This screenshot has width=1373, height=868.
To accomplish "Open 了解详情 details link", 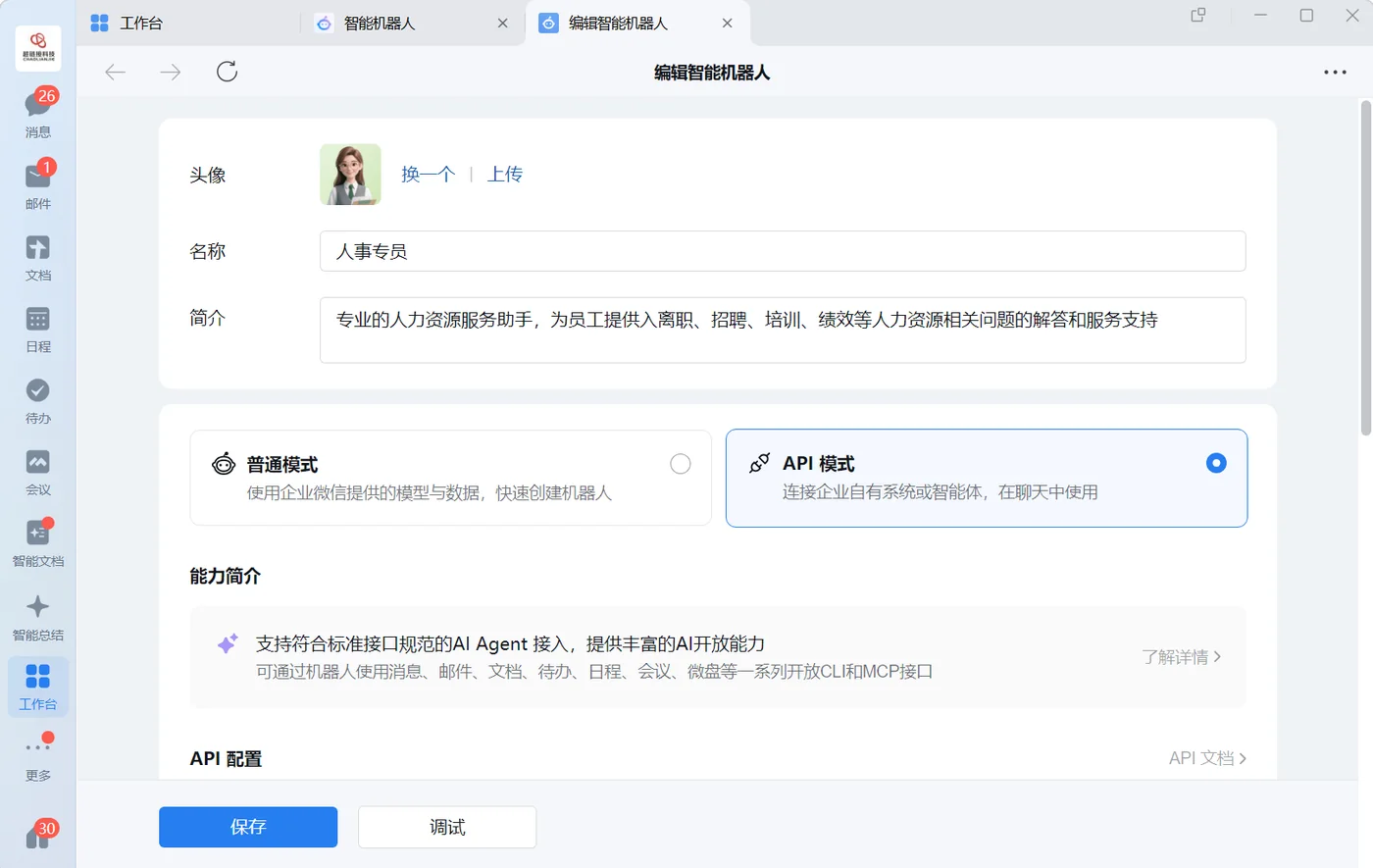I will pos(1181,657).
